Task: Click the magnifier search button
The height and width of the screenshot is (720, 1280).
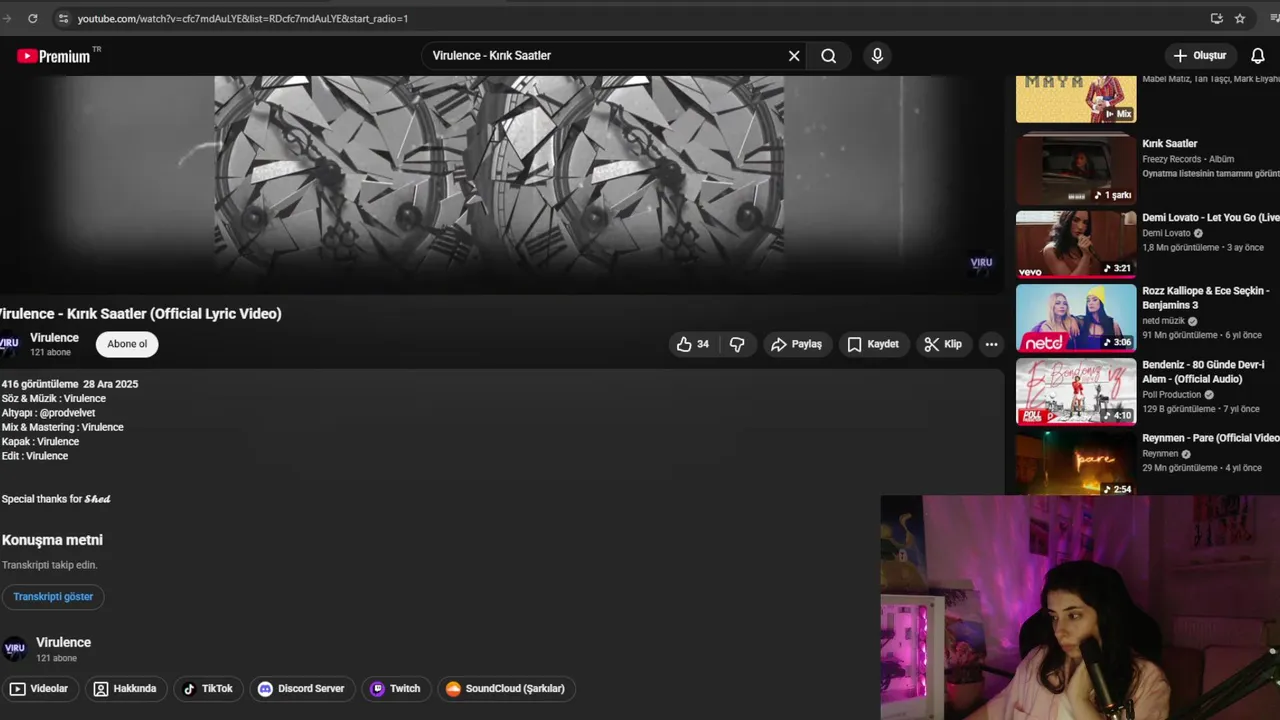Action: pos(829,56)
